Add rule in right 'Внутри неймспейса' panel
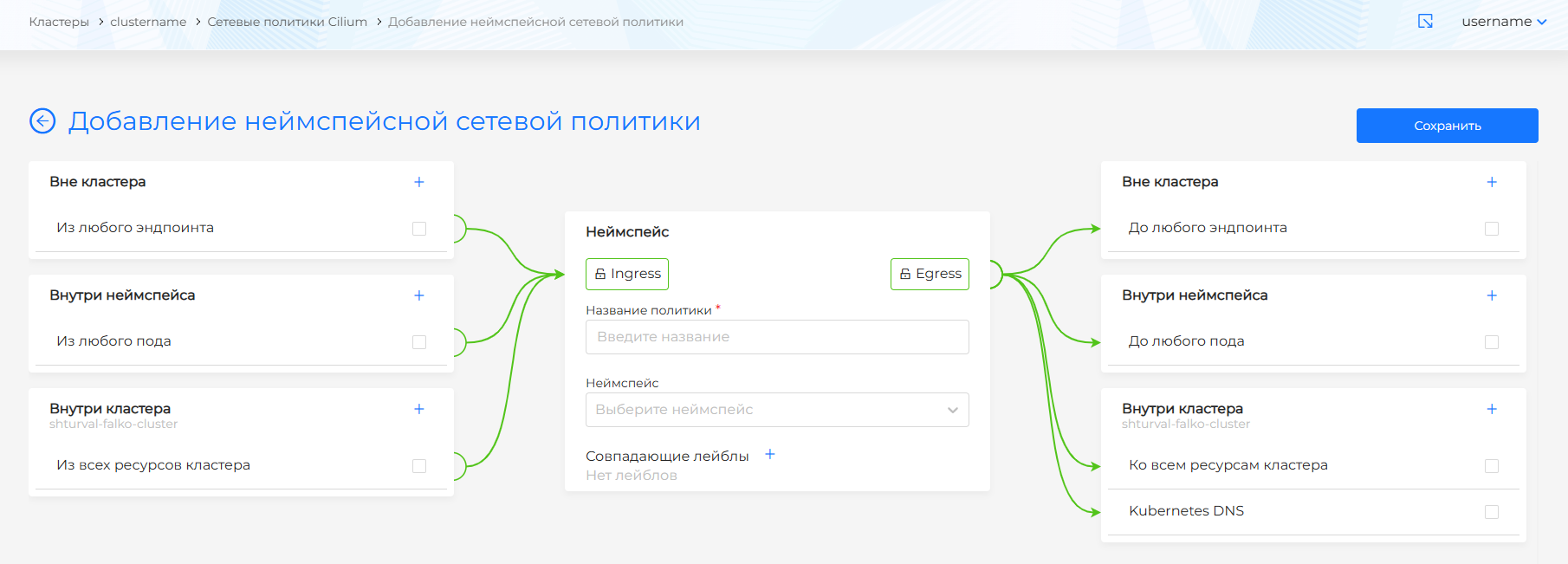This screenshot has width=1568, height=564. click(x=1492, y=295)
